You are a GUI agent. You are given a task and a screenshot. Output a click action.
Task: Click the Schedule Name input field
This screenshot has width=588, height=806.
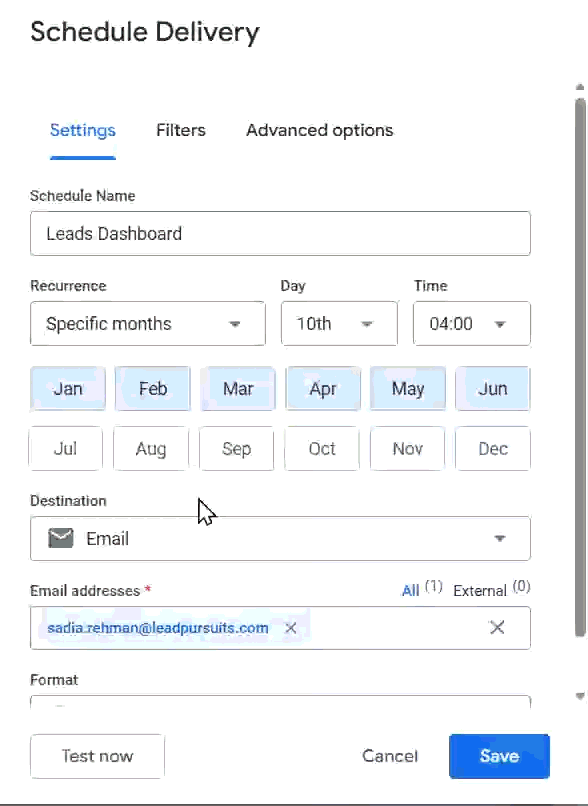coord(280,233)
